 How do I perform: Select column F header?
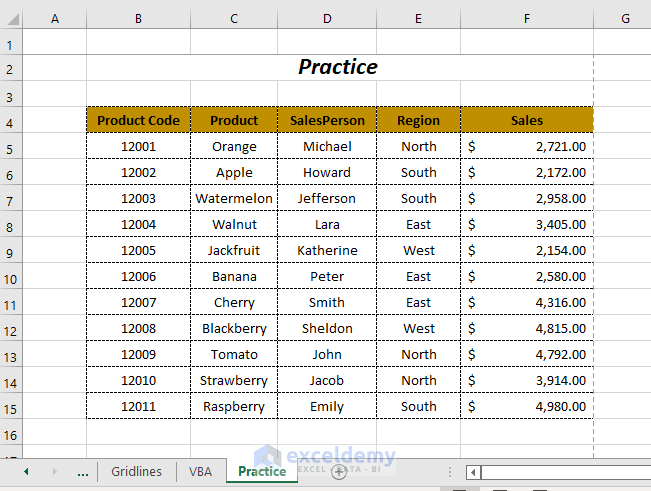[x=526, y=16]
